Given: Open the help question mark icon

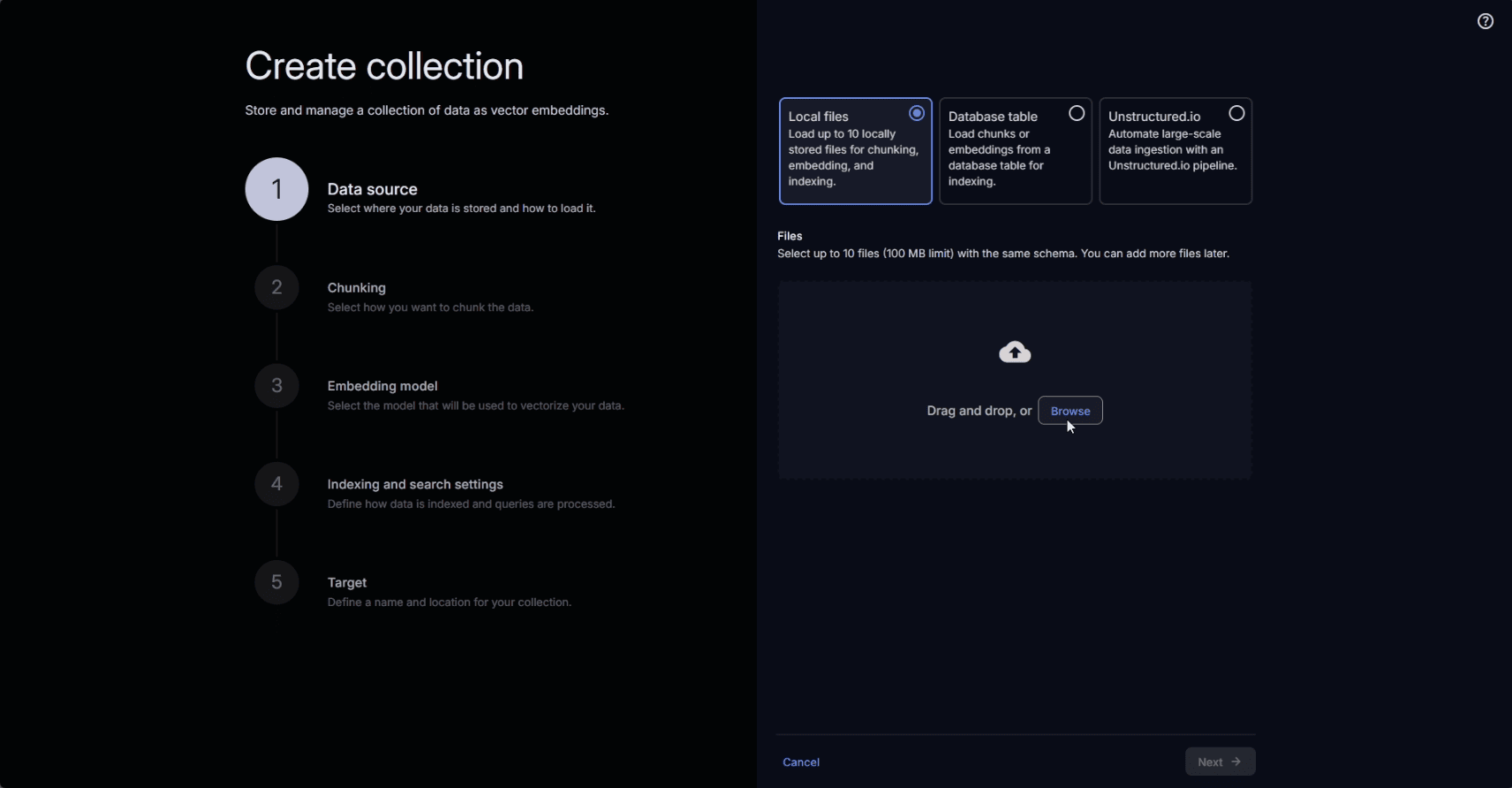Looking at the screenshot, I should click(x=1486, y=21).
